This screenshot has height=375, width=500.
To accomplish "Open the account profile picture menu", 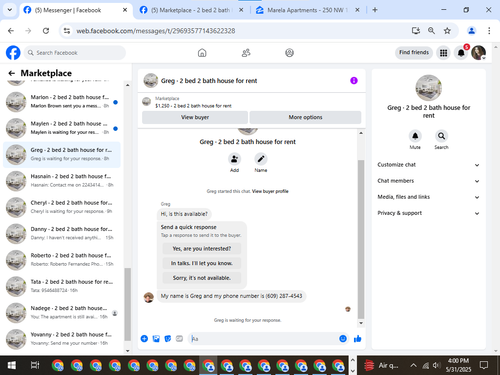I will point(479,53).
